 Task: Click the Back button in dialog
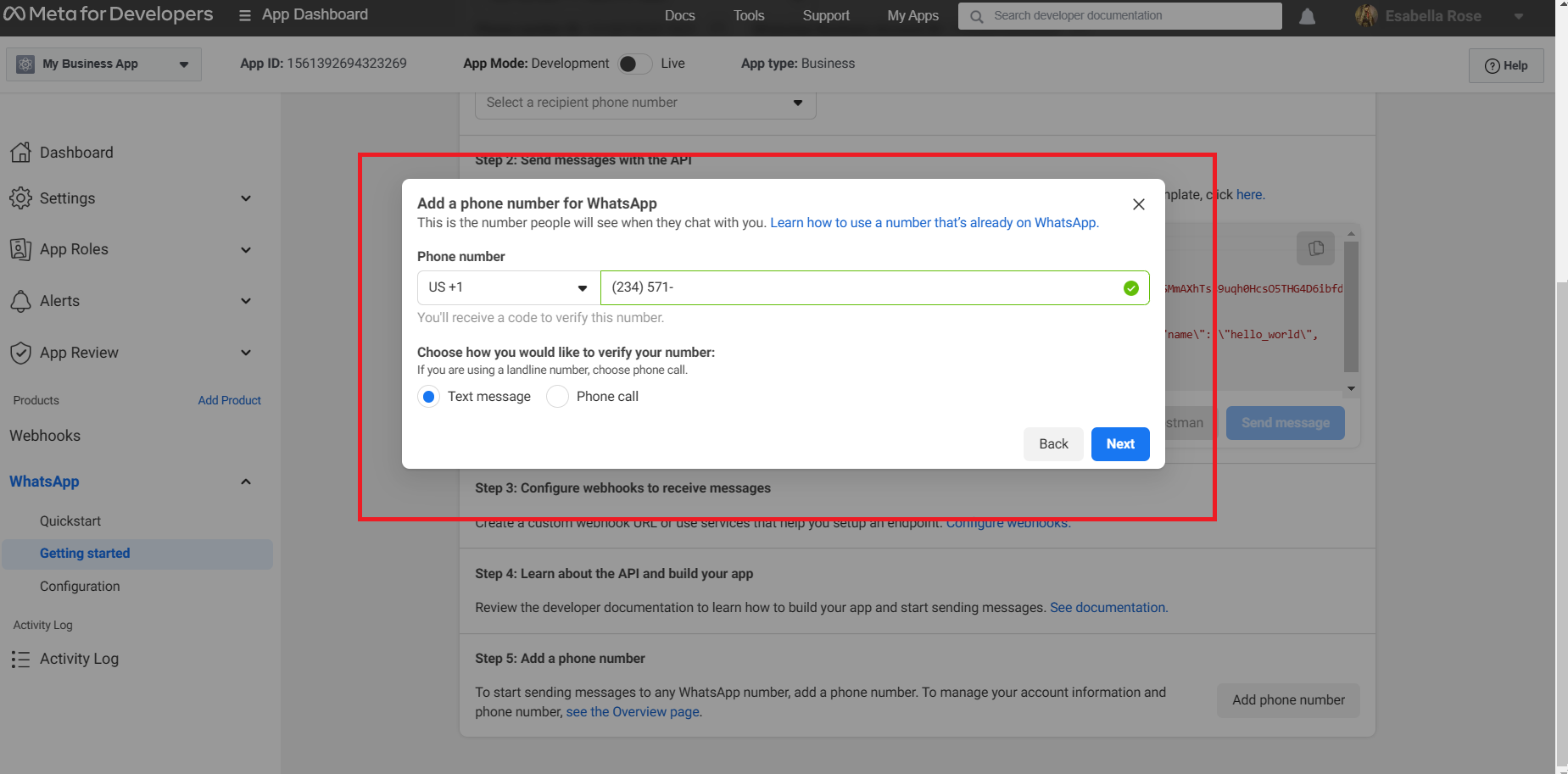1053,444
